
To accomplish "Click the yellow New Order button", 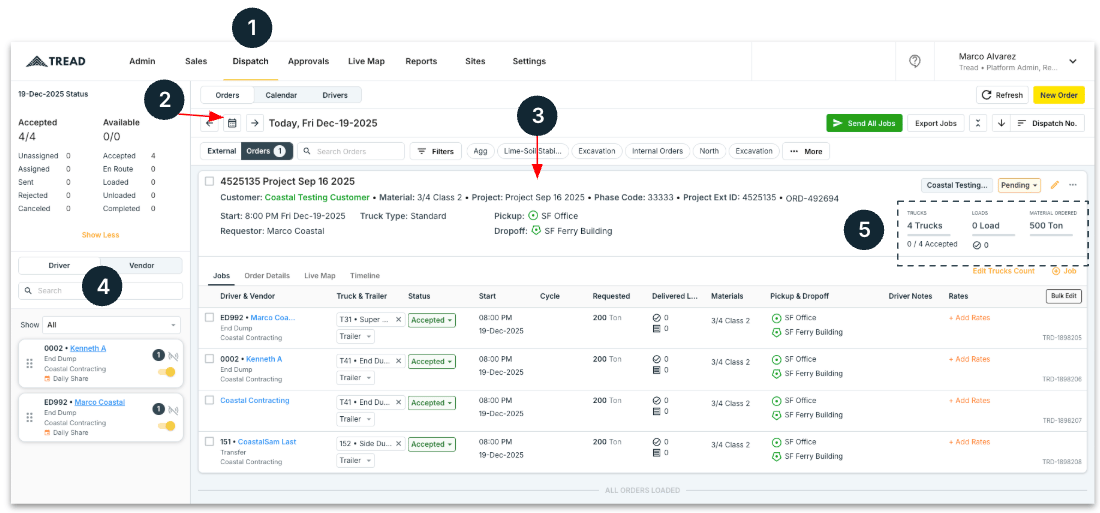I will 1059,95.
